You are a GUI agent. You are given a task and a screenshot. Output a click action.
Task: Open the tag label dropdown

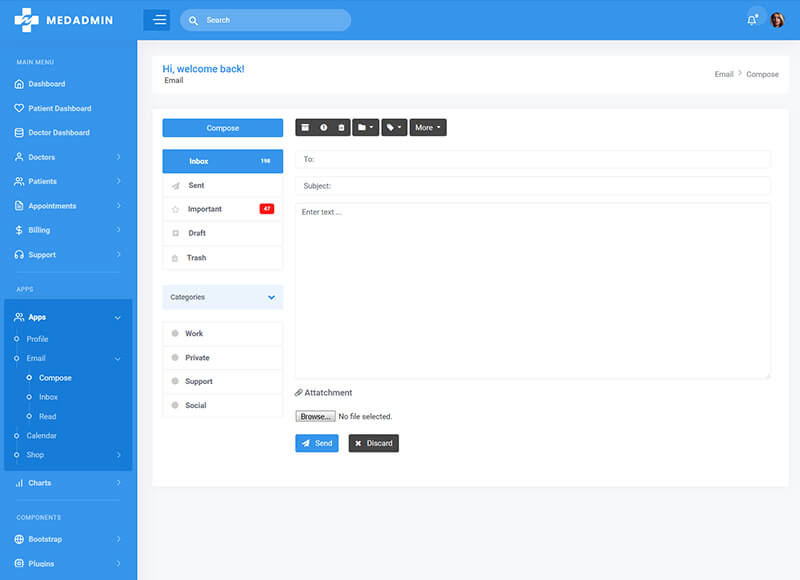pos(394,128)
